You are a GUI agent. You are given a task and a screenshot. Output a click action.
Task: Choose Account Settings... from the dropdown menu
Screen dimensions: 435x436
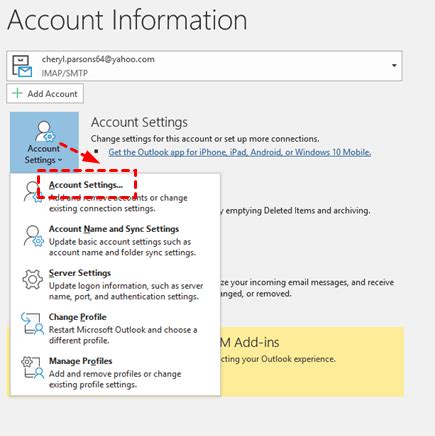point(115,196)
